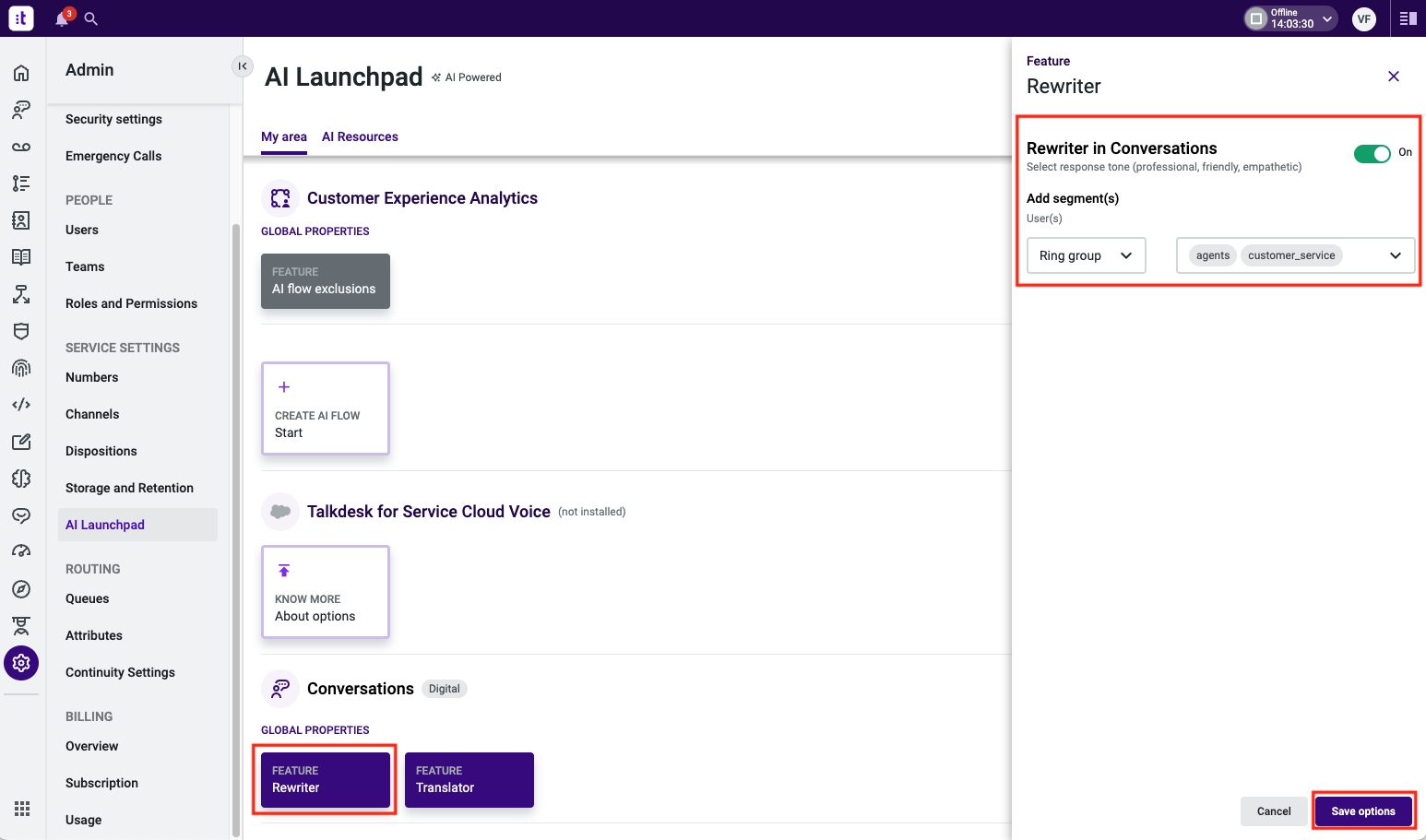Viewport: 1426px width, 840px height.
Task: Select the Admin settings gear icon
Action: [x=21, y=663]
